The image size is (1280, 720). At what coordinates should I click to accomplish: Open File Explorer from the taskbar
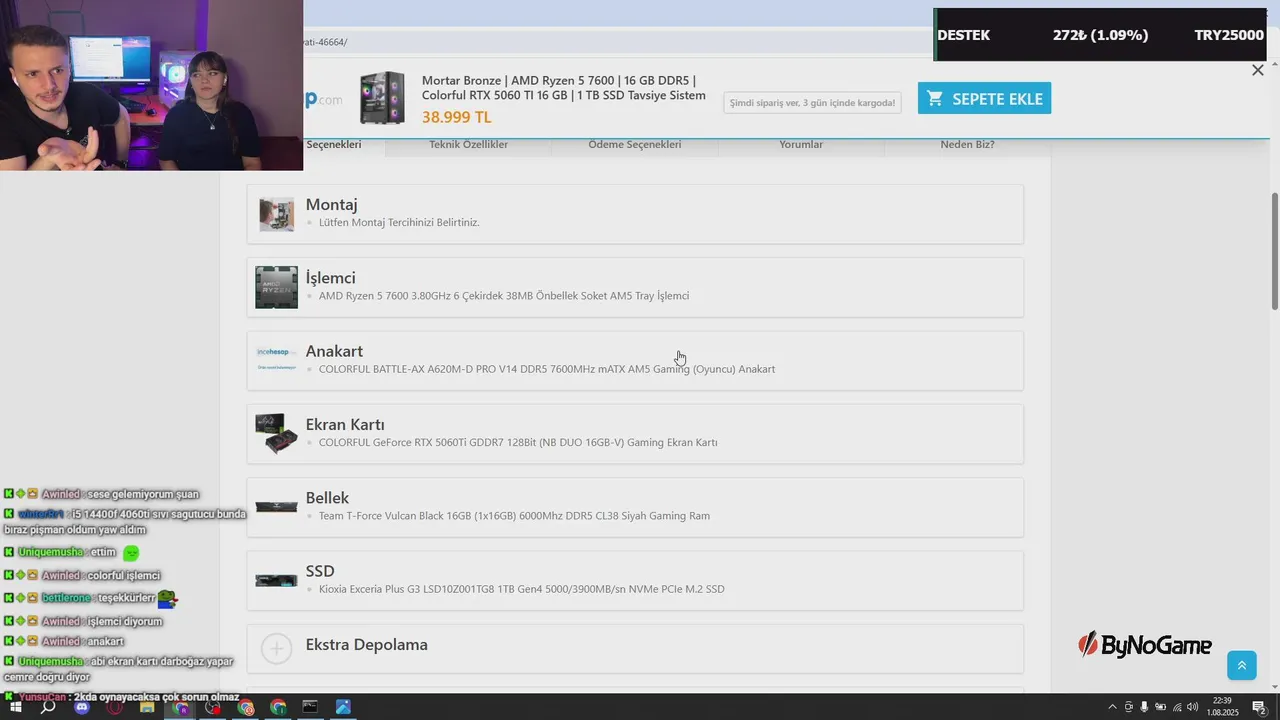click(x=147, y=707)
